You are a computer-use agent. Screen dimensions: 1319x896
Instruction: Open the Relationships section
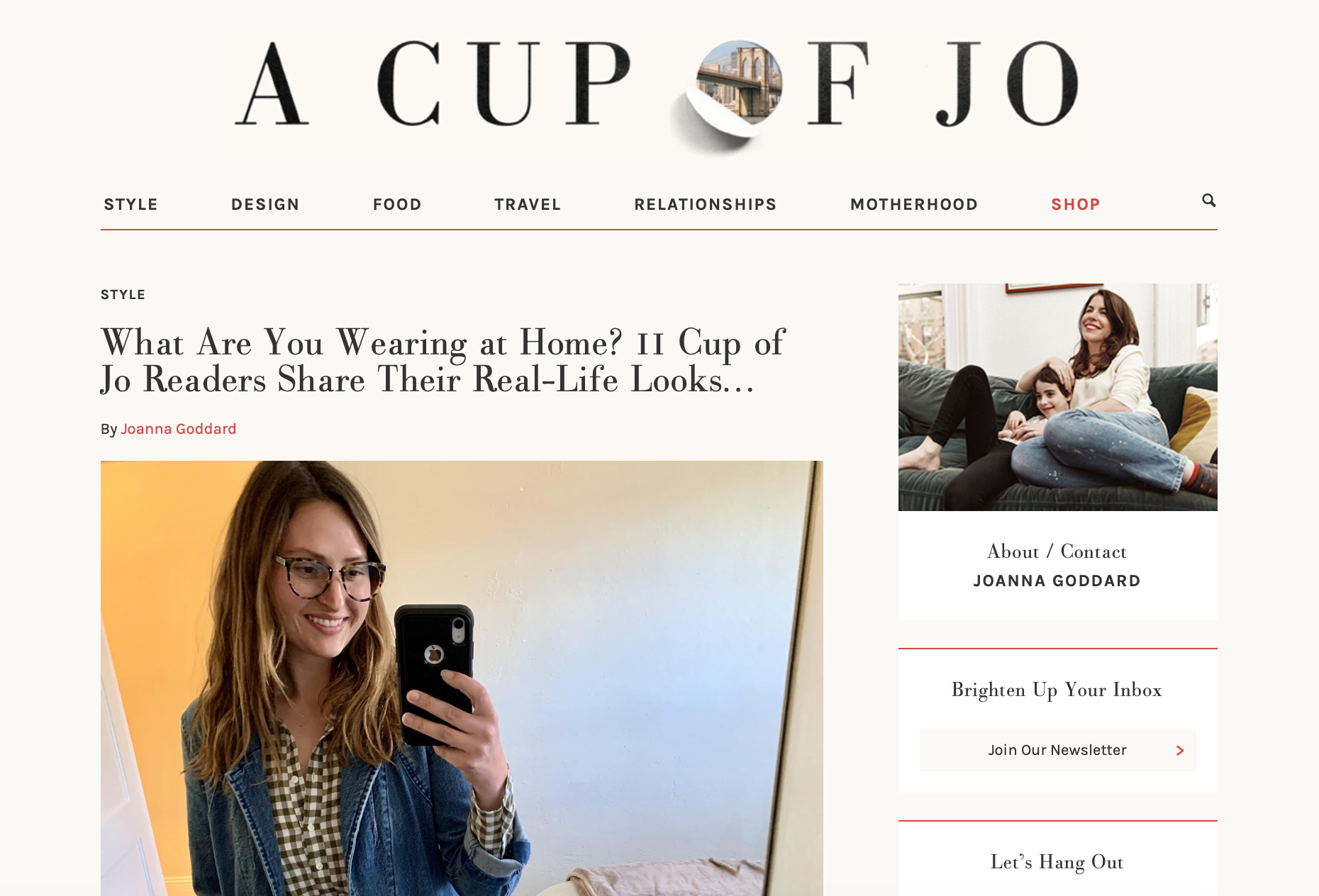[x=706, y=204]
